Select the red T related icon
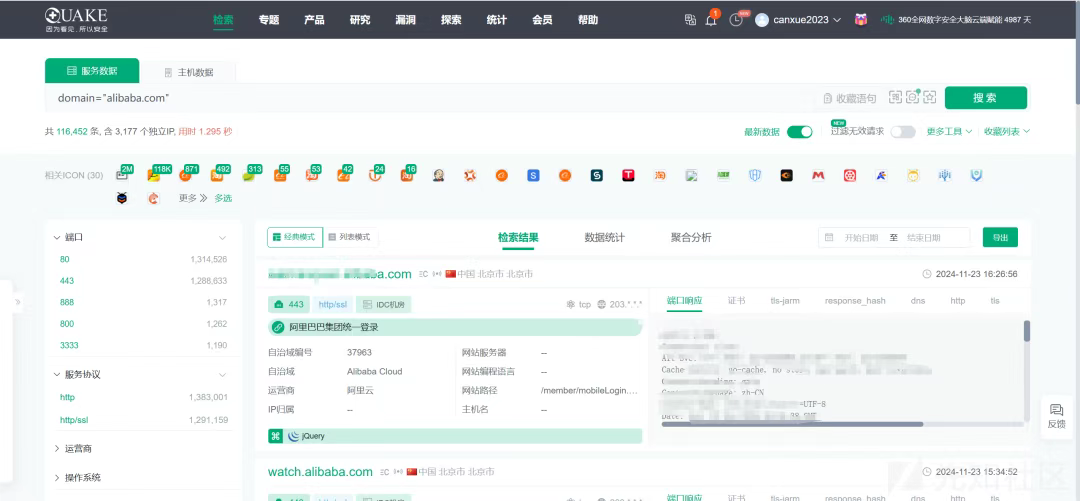Screen dimensions: 1080x501 [628, 176]
